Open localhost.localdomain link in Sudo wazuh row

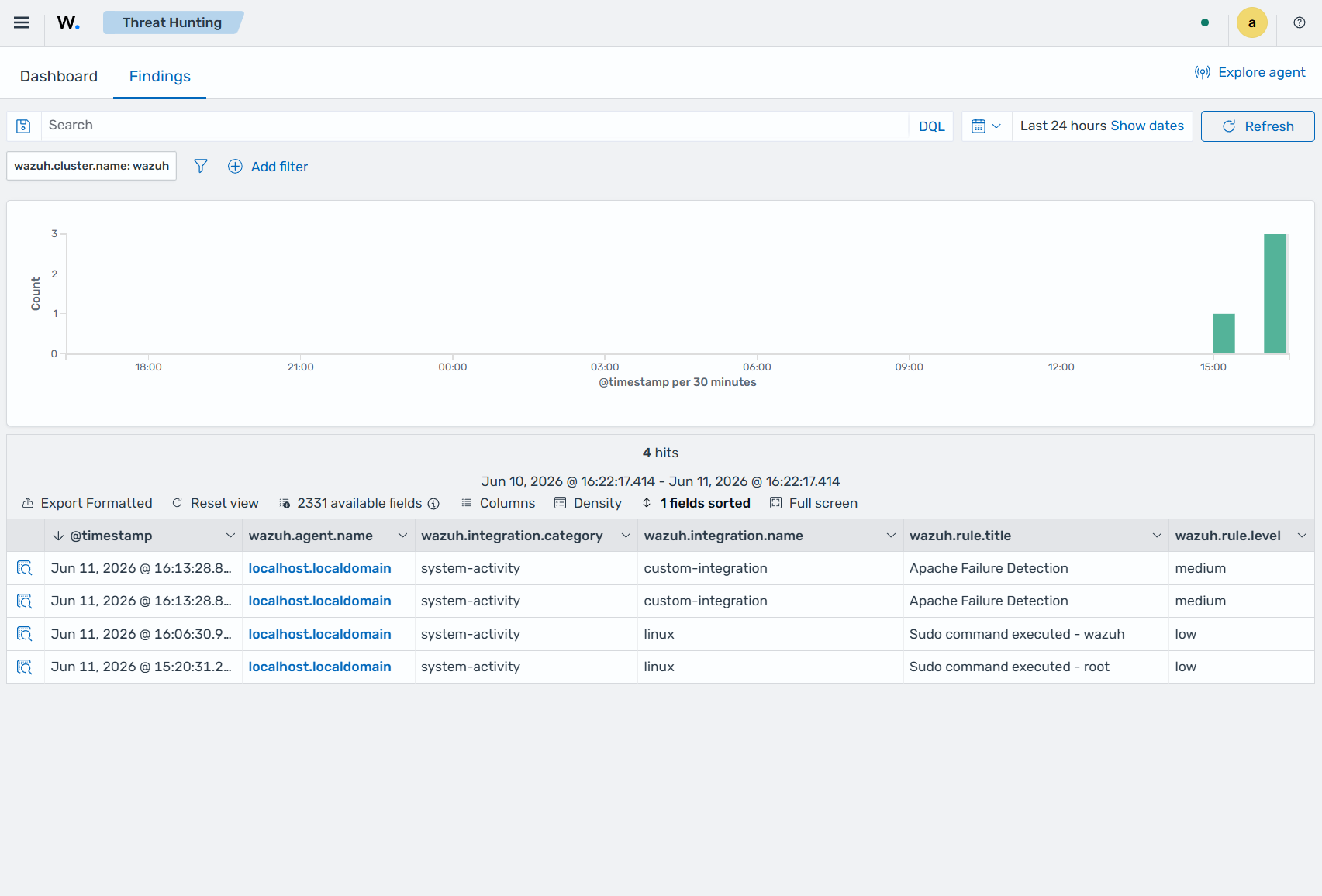[x=319, y=634]
